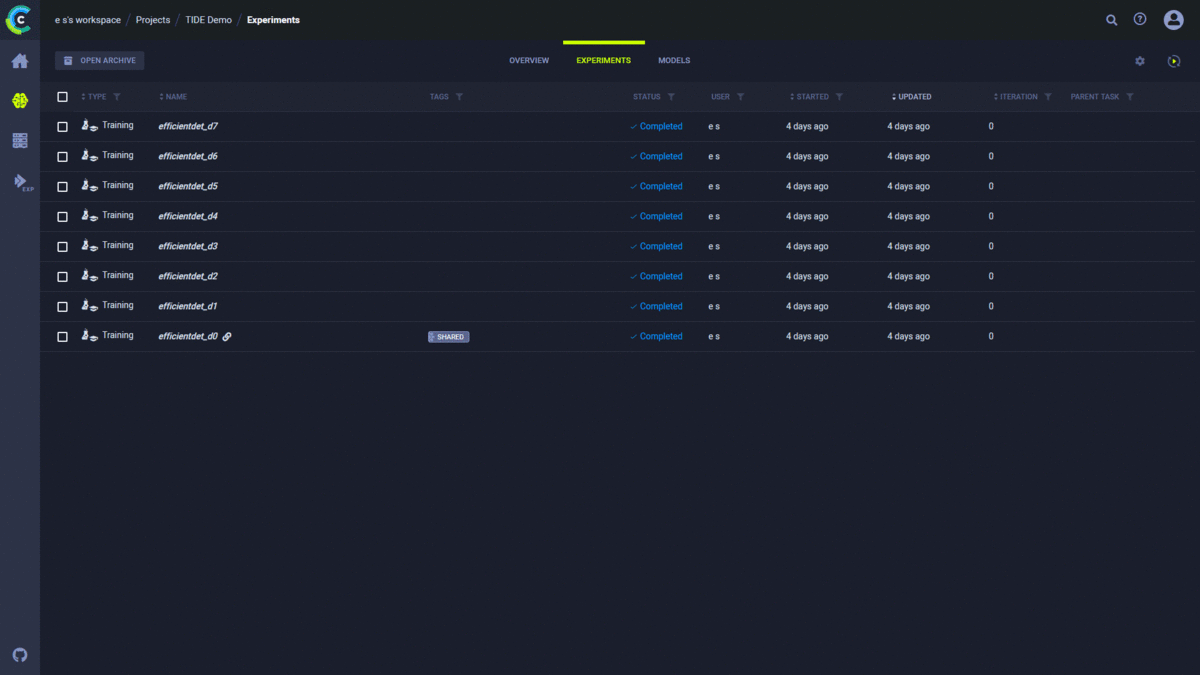Check the efficientdet_d0 row checkbox
This screenshot has height=675, width=1200.
pos(62,337)
